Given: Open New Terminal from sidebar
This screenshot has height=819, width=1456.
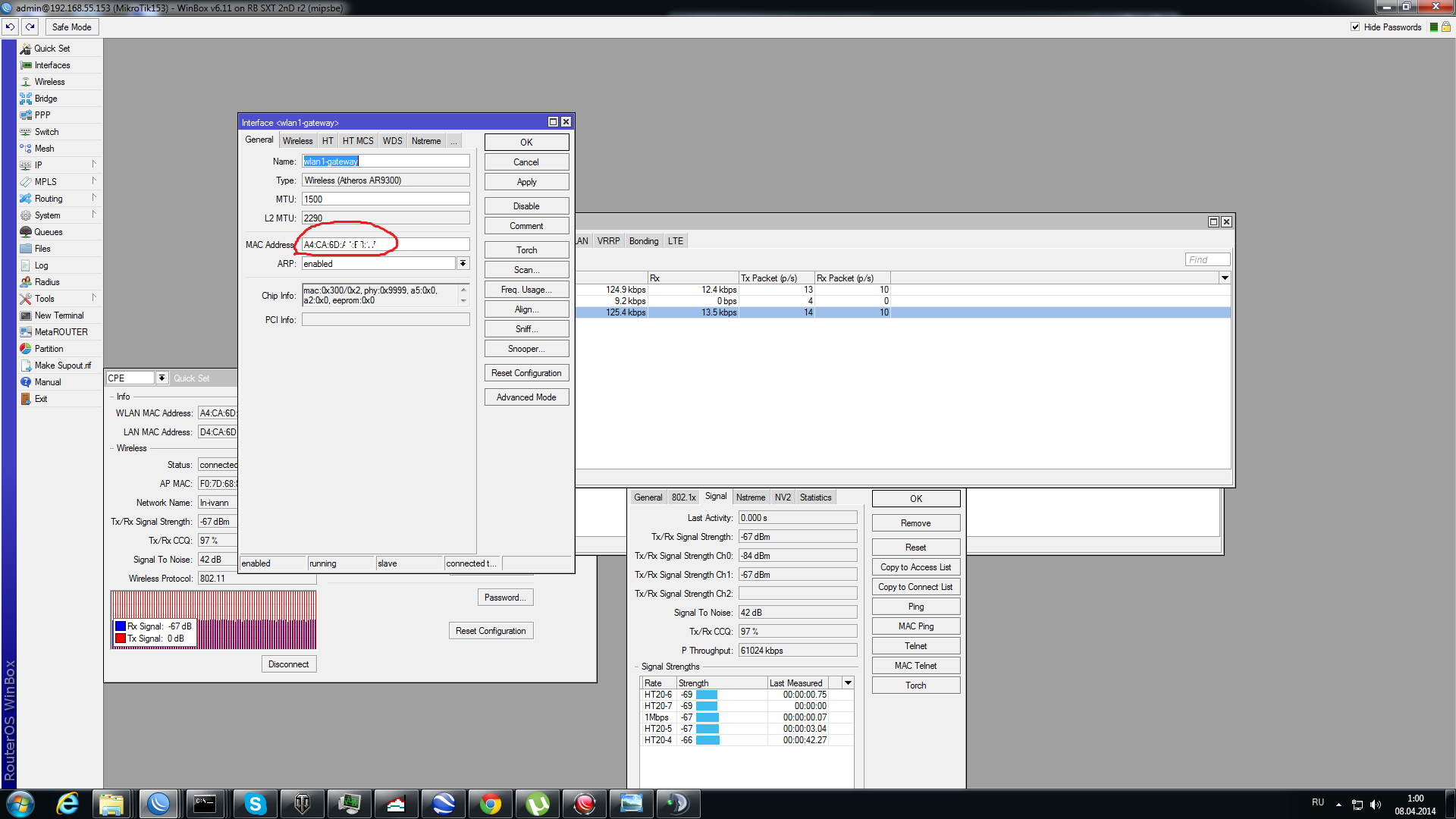Looking at the screenshot, I should coord(58,315).
